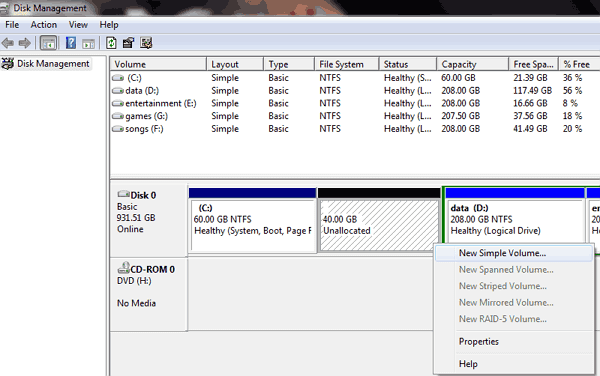Click greyed New Striped Volume... entry
This screenshot has width=600, height=376.
(x=514, y=286)
